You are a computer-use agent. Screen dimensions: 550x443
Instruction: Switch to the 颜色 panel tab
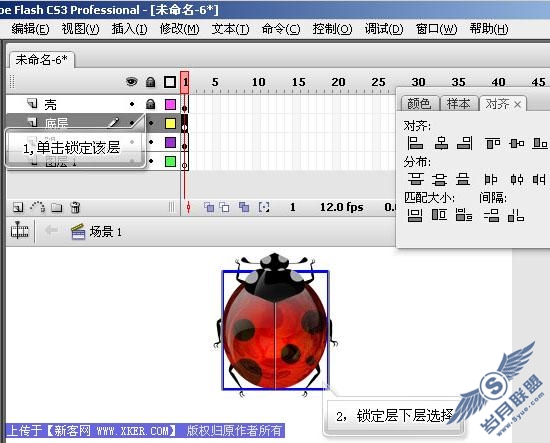click(x=419, y=103)
